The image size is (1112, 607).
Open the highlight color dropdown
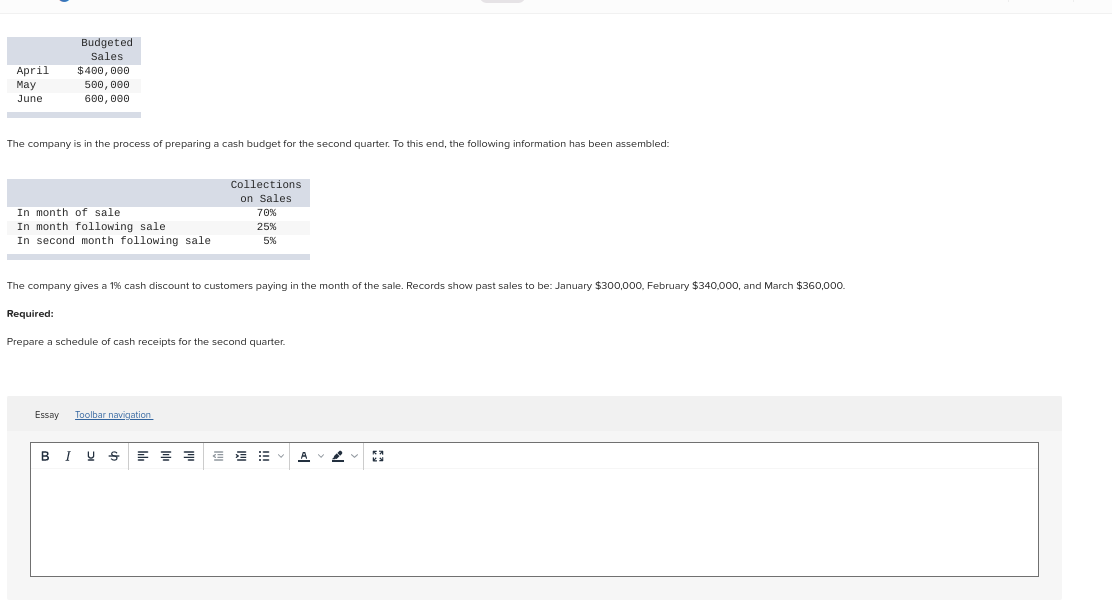click(354, 456)
